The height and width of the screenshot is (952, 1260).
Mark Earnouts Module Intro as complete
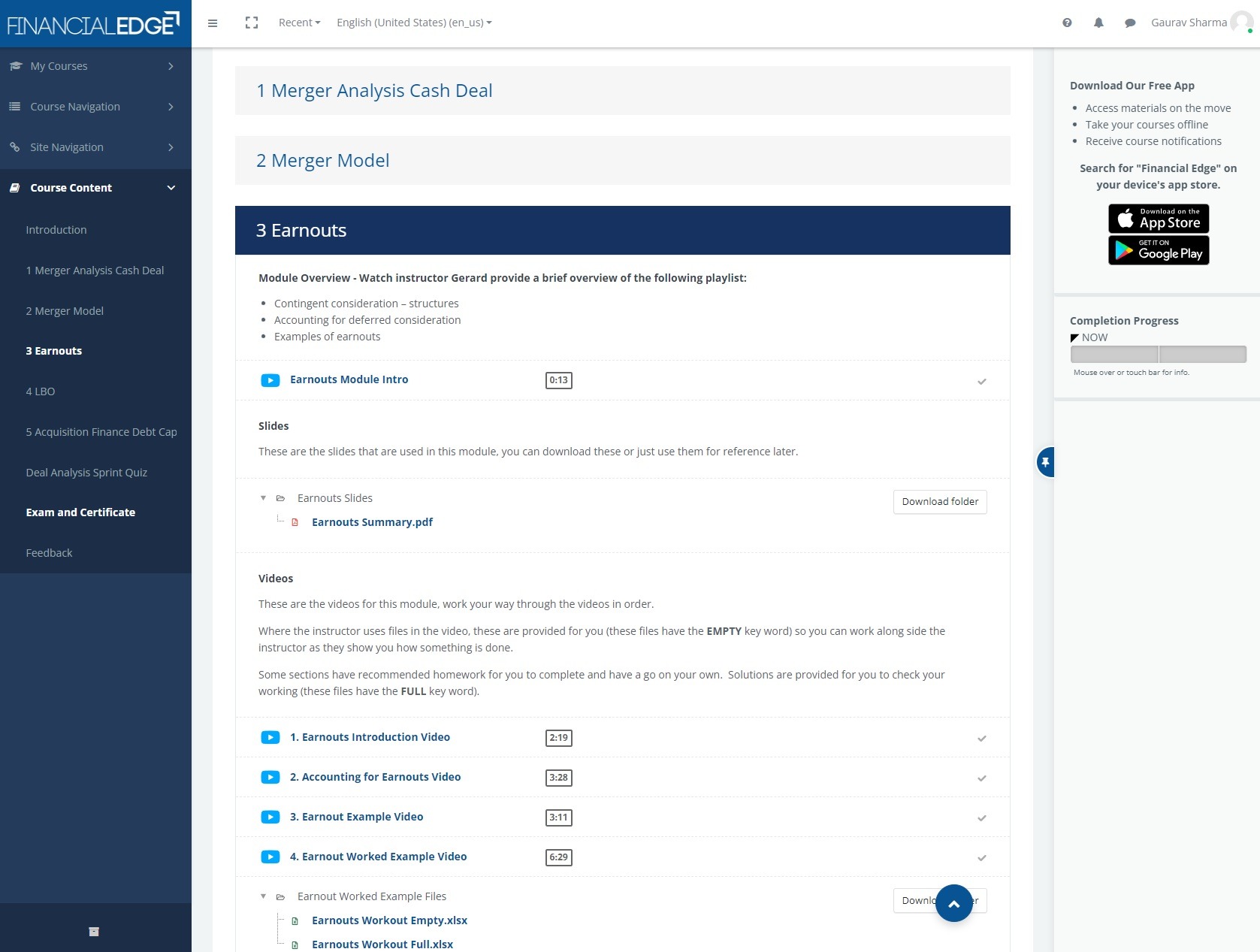[981, 382]
